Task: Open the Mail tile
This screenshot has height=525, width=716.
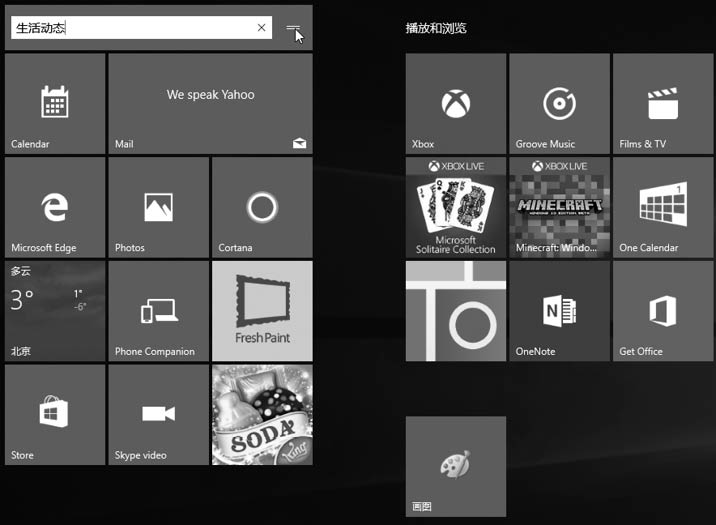Action: (x=210, y=104)
